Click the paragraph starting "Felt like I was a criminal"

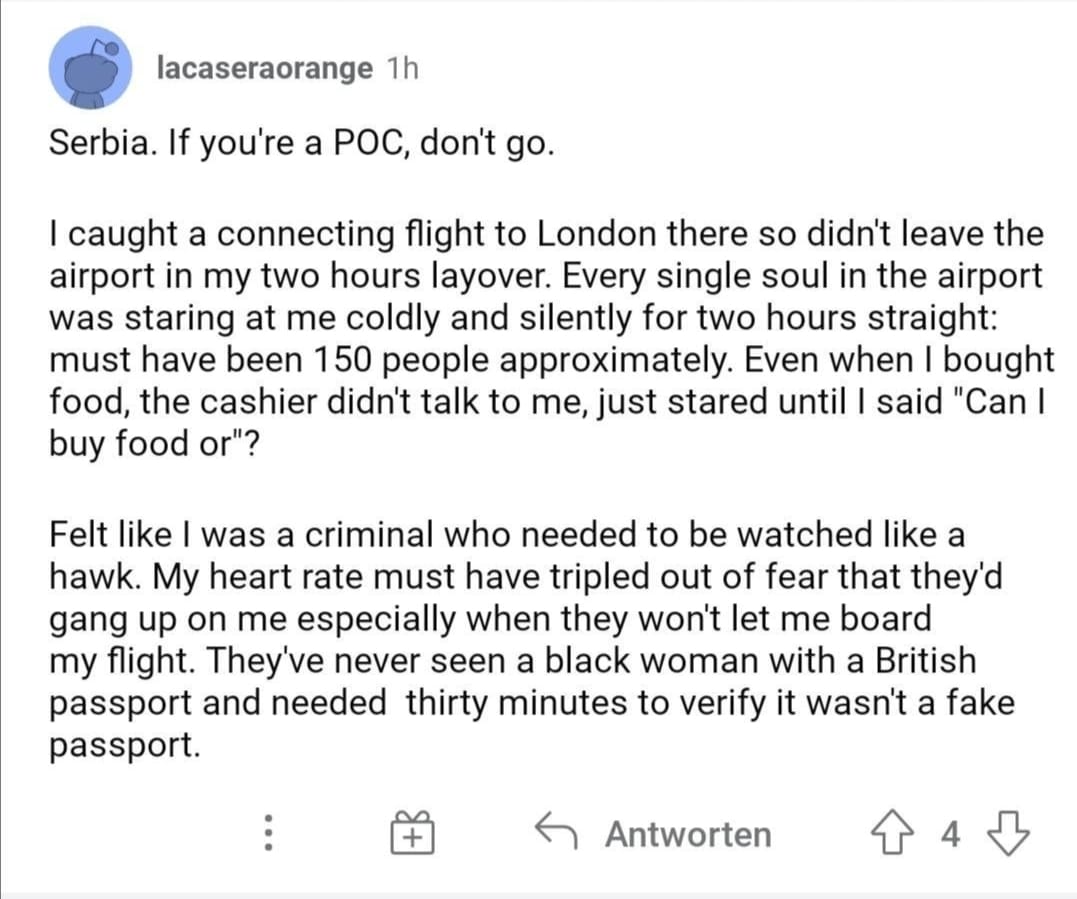point(532,639)
